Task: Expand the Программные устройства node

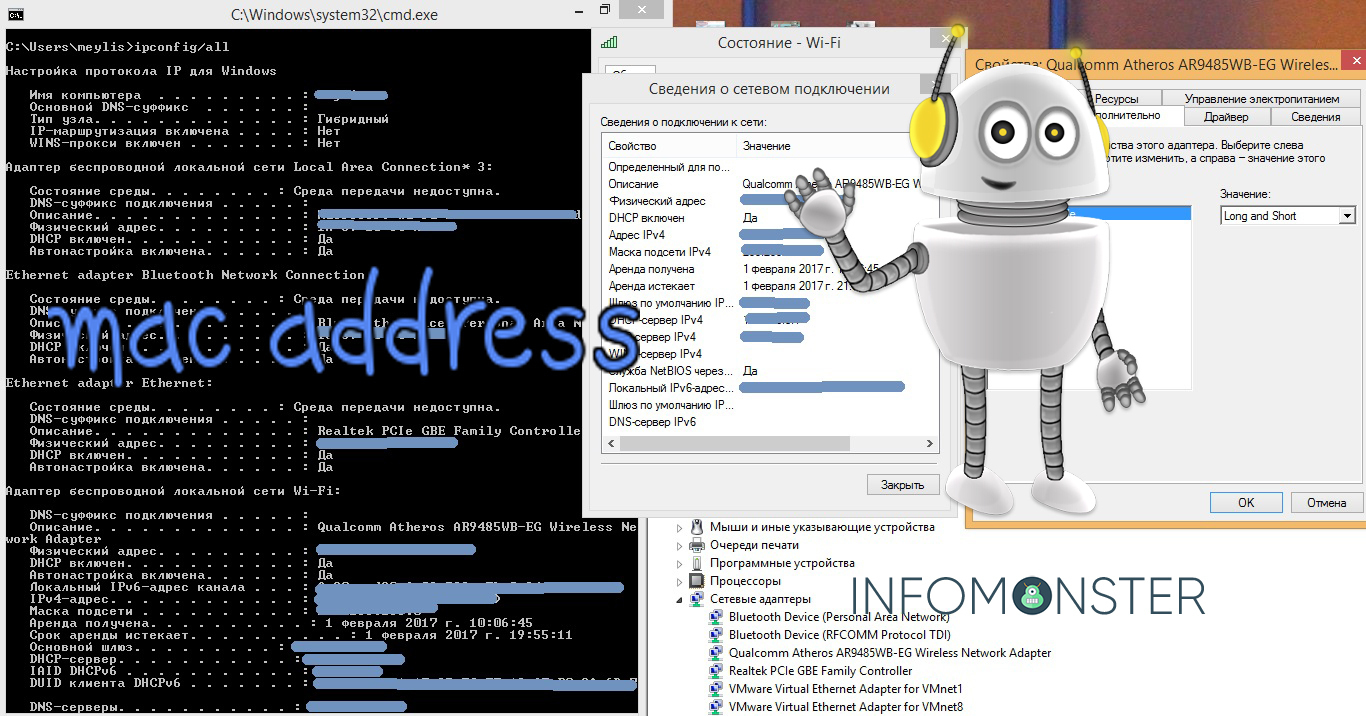Action: (680, 564)
